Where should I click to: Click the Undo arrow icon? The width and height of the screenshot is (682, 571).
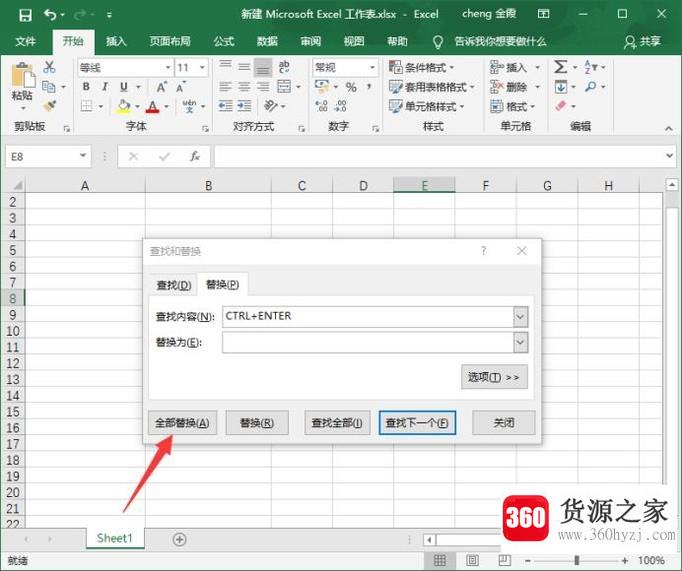[50, 15]
